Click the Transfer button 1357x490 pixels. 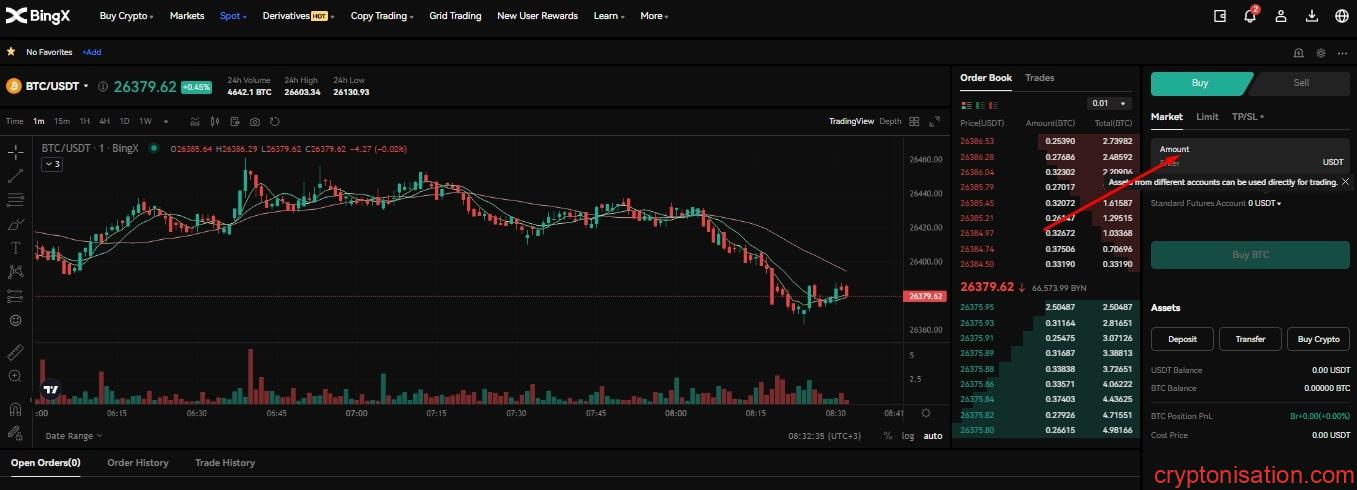(x=1250, y=339)
